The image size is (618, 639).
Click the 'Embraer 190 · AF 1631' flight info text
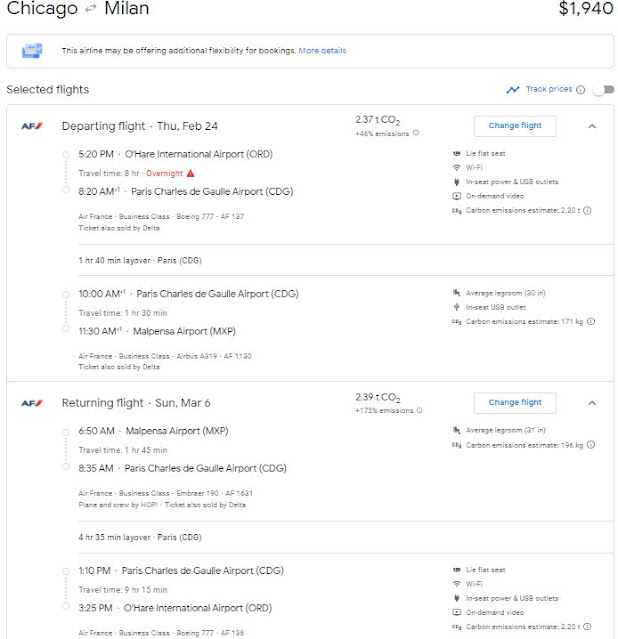coord(214,493)
